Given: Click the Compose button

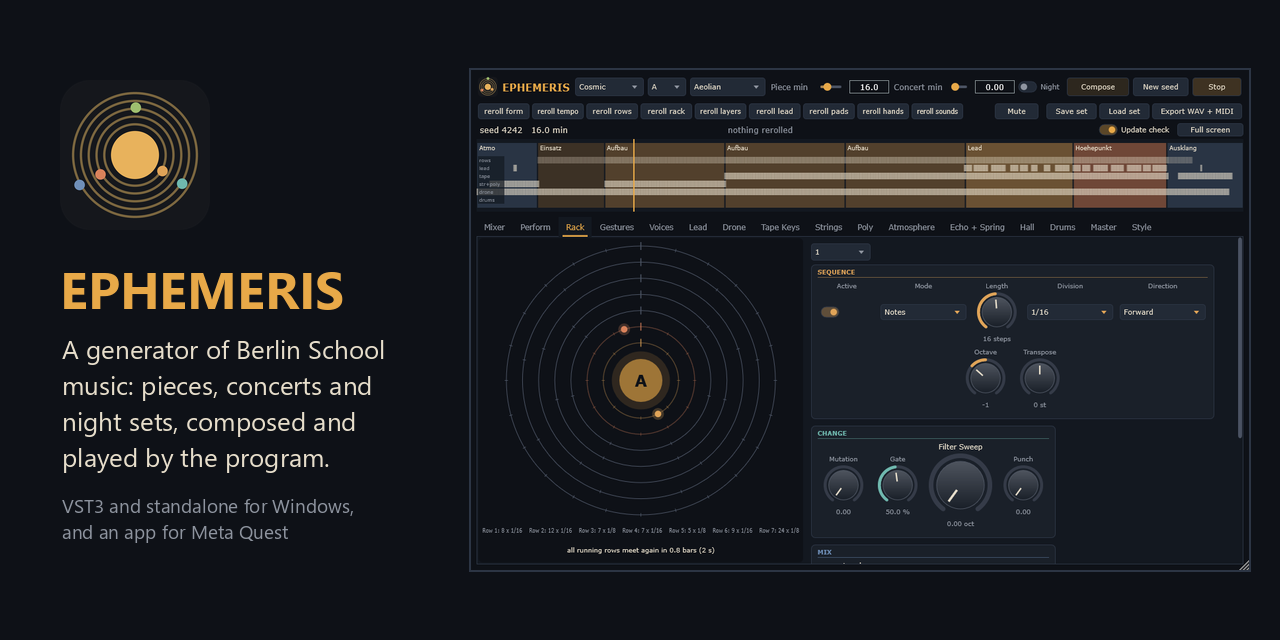Looking at the screenshot, I should click(x=1098, y=87).
